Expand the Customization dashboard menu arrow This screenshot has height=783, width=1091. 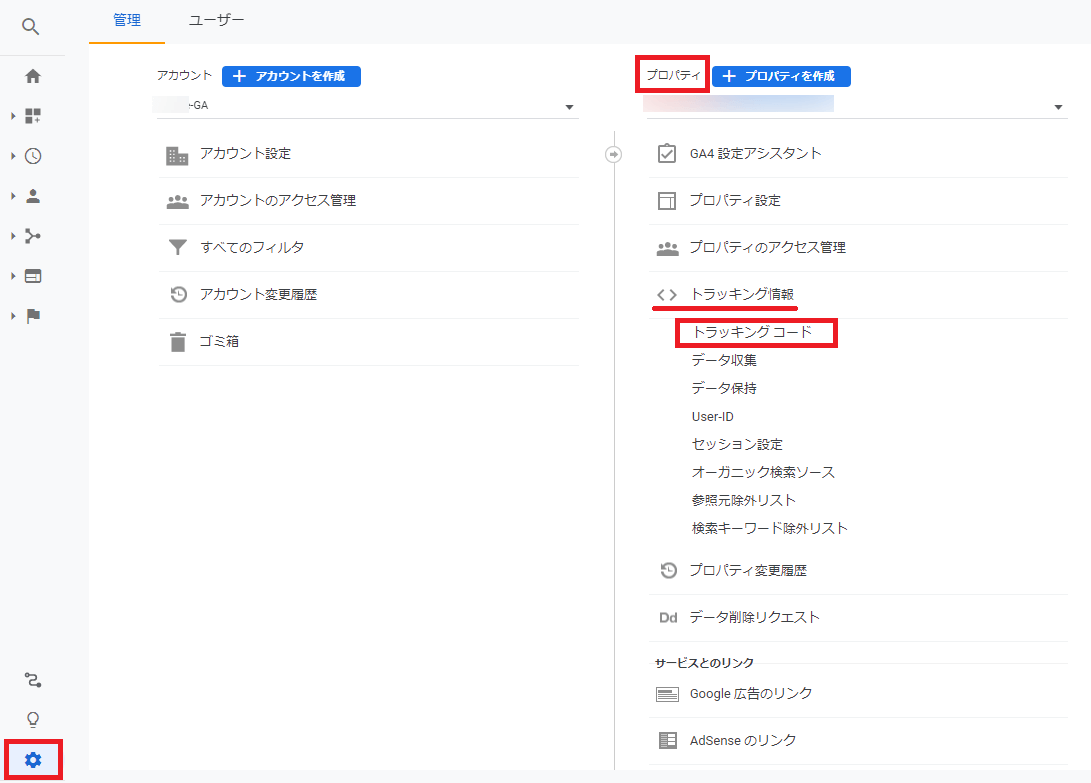pos(13,116)
